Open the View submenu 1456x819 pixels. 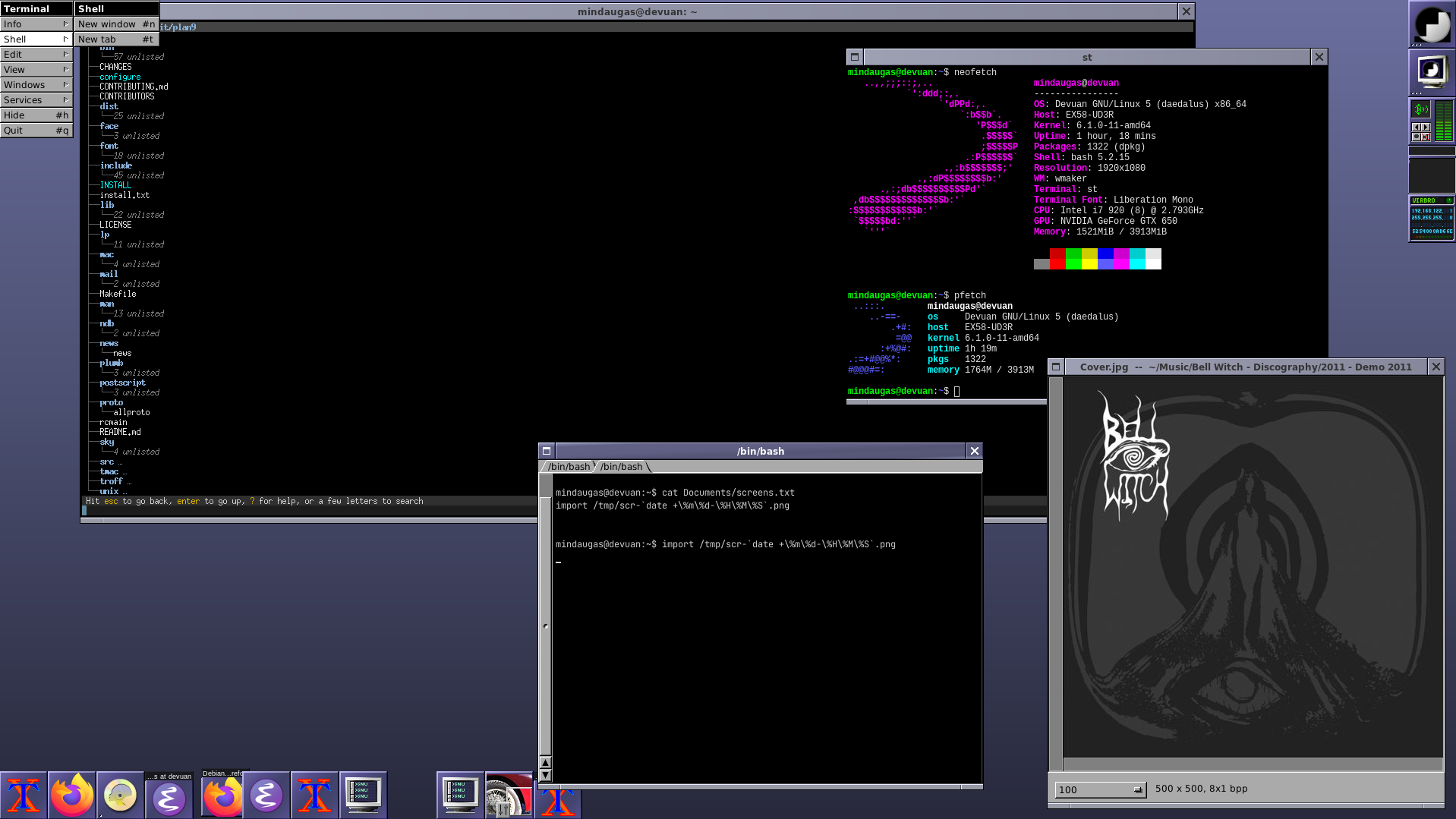[x=36, y=70]
